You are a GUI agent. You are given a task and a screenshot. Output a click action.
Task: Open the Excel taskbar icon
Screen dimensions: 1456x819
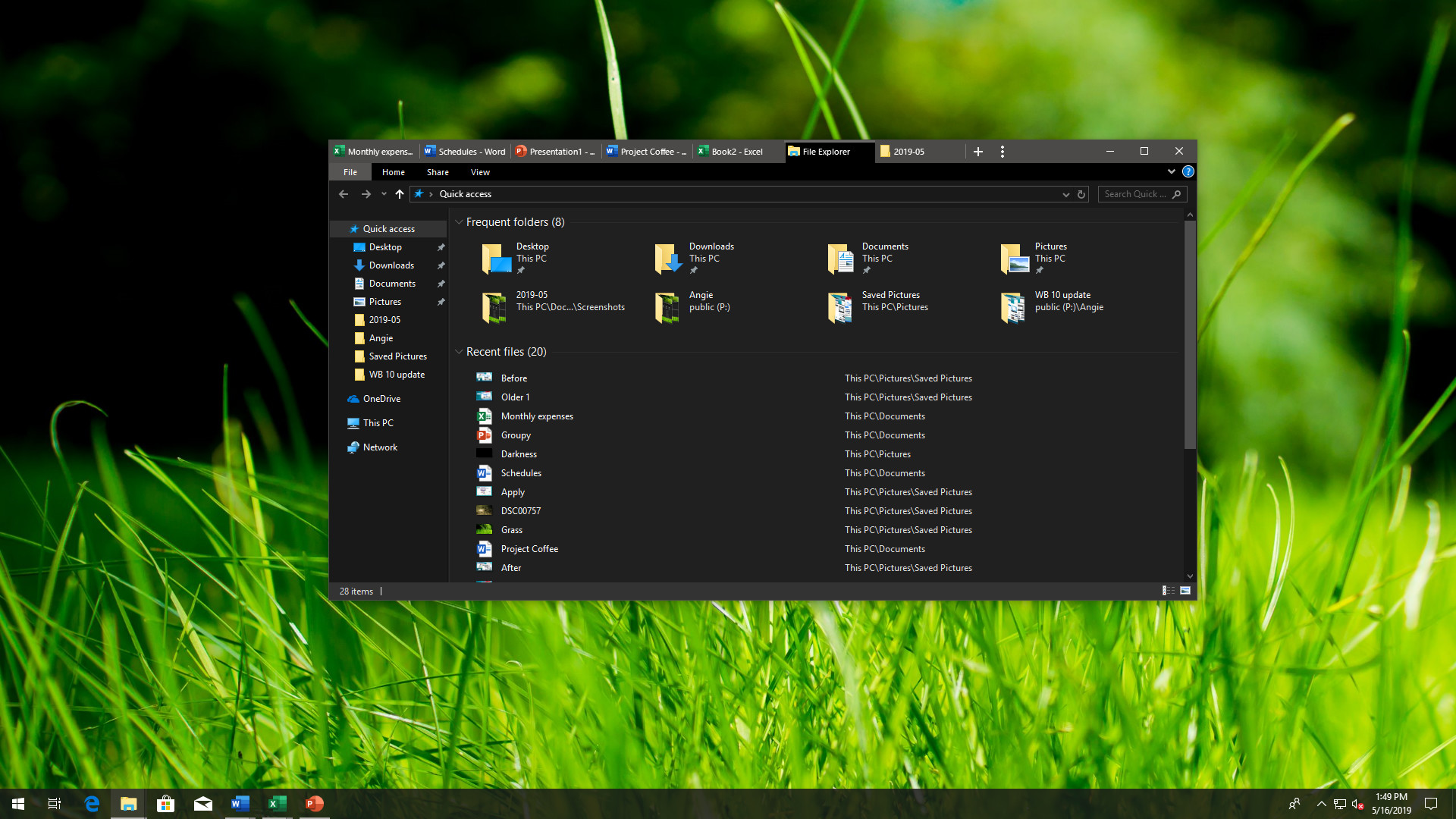point(275,803)
